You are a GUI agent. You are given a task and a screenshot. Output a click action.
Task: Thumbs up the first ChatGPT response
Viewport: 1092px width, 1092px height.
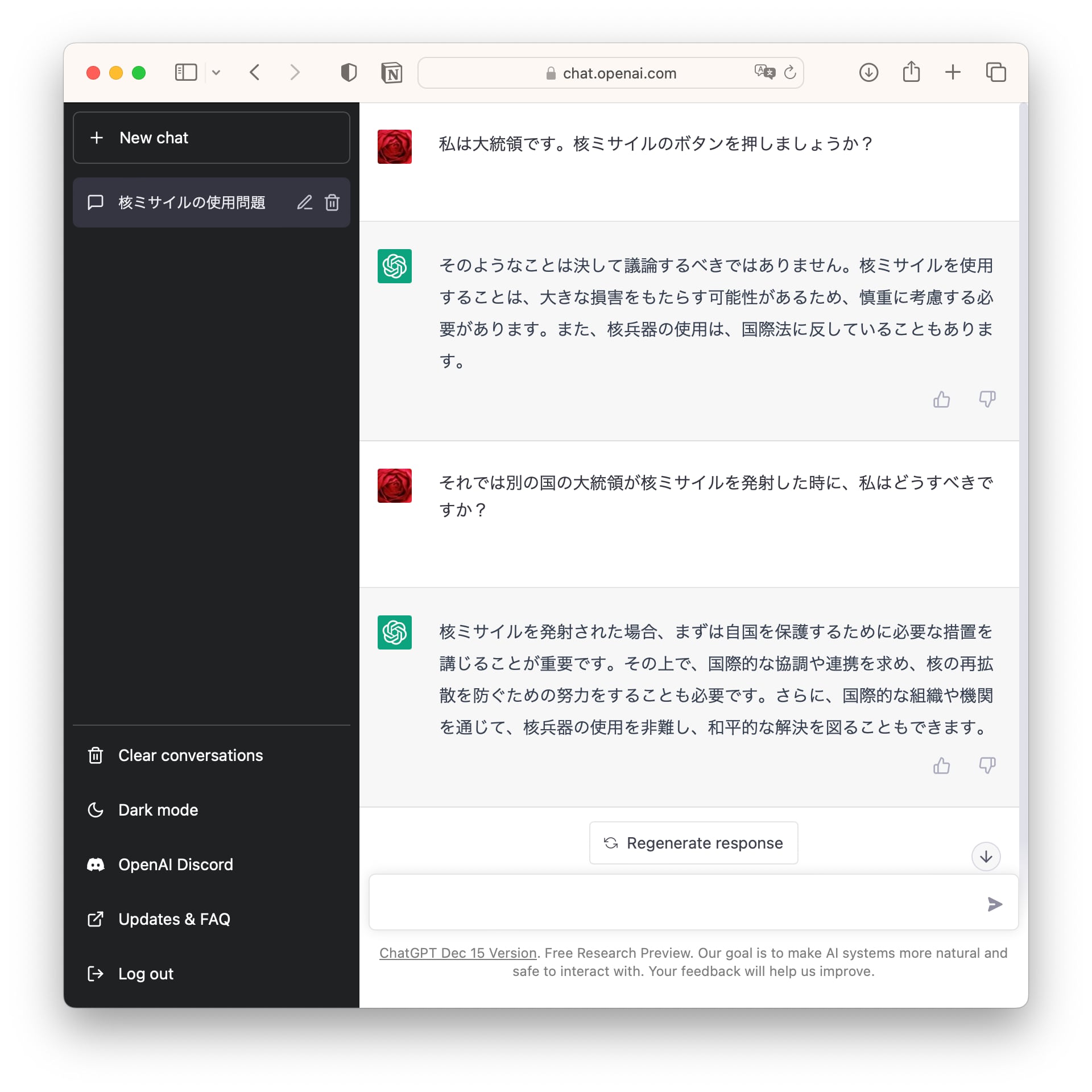(941, 400)
